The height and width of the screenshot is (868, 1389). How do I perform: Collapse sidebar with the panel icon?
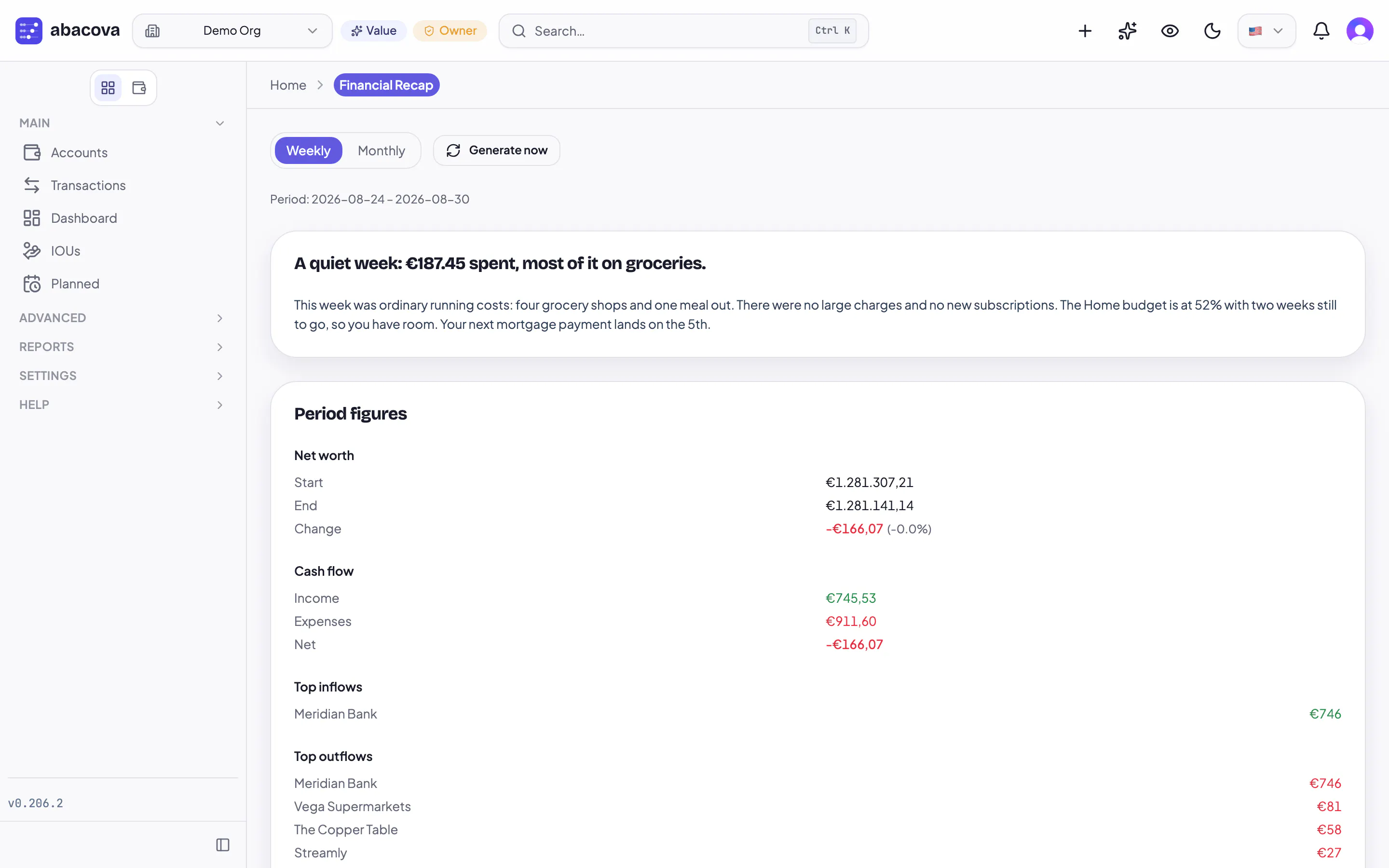[223, 844]
